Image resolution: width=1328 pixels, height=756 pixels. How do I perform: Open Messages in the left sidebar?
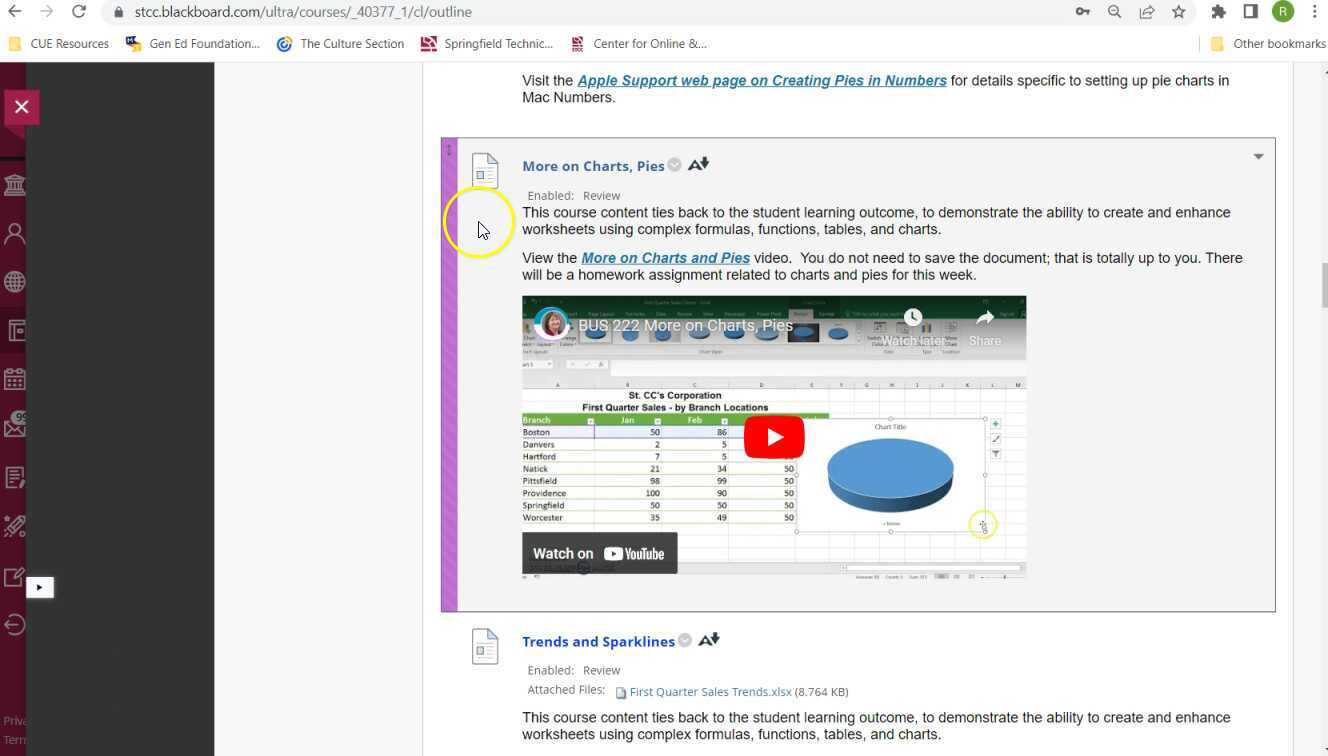tap(15, 424)
